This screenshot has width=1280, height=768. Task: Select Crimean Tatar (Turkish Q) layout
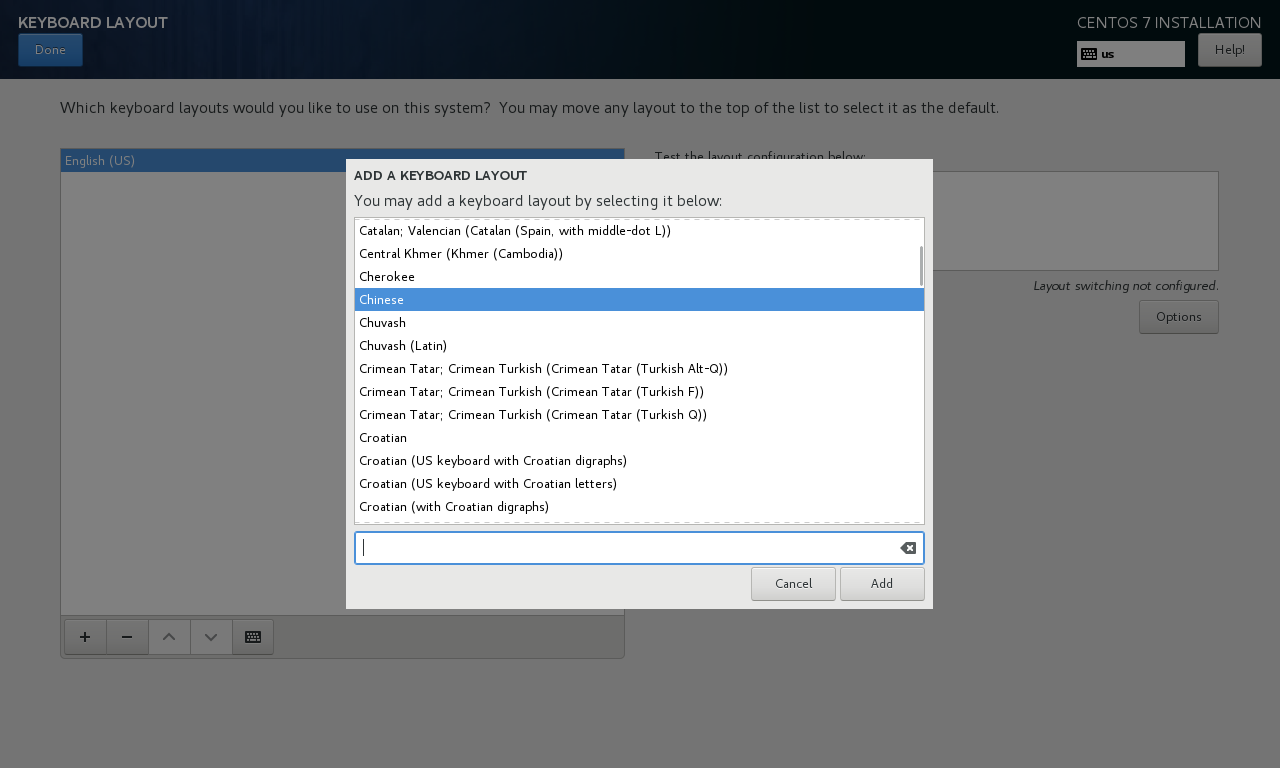pos(639,415)
